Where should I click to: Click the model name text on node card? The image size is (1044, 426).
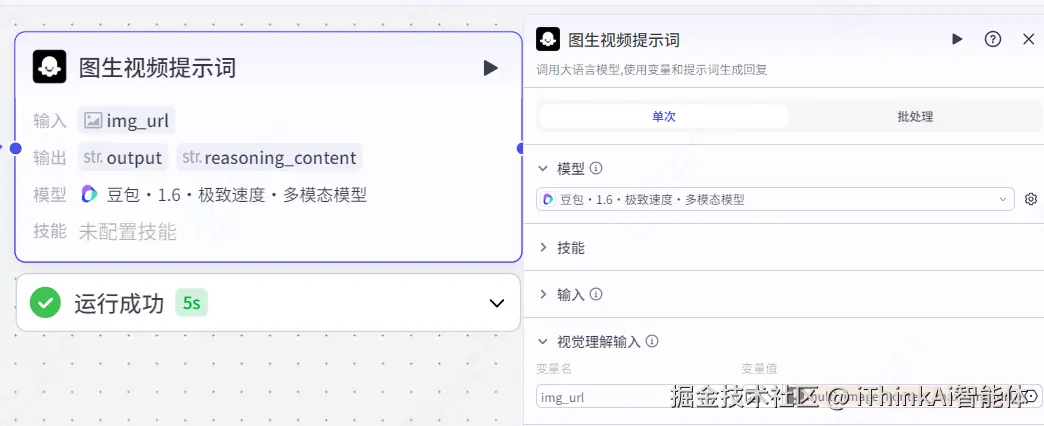236,194
